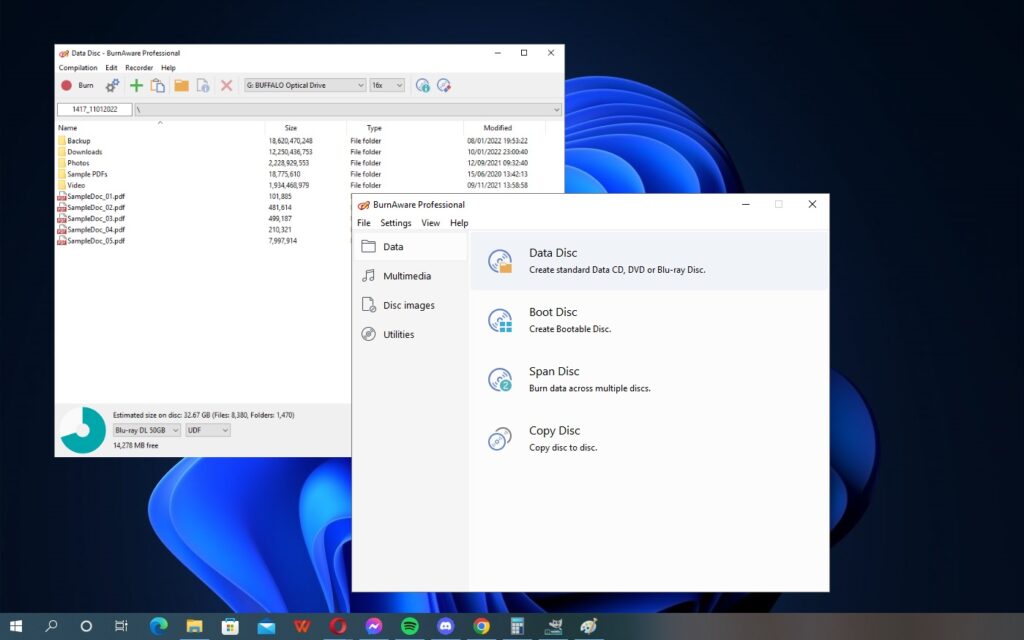The image size is (1024, 640).
Task: Open Microsoft Store from the taskbar
Action: 230,626
